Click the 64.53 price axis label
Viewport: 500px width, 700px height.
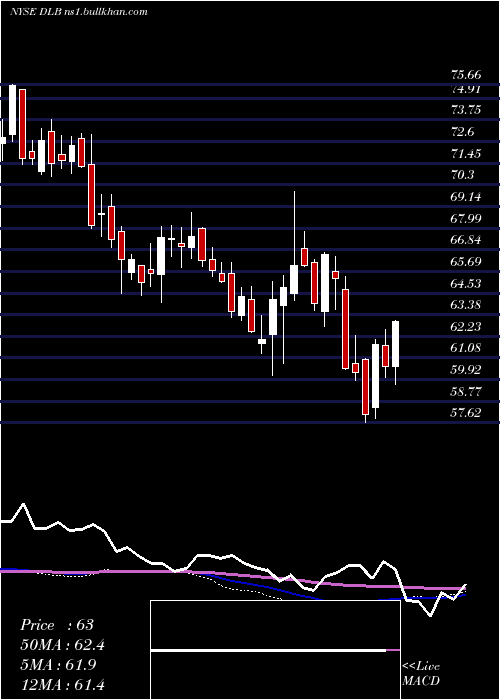pyautogui.click(x=466, y=283)
